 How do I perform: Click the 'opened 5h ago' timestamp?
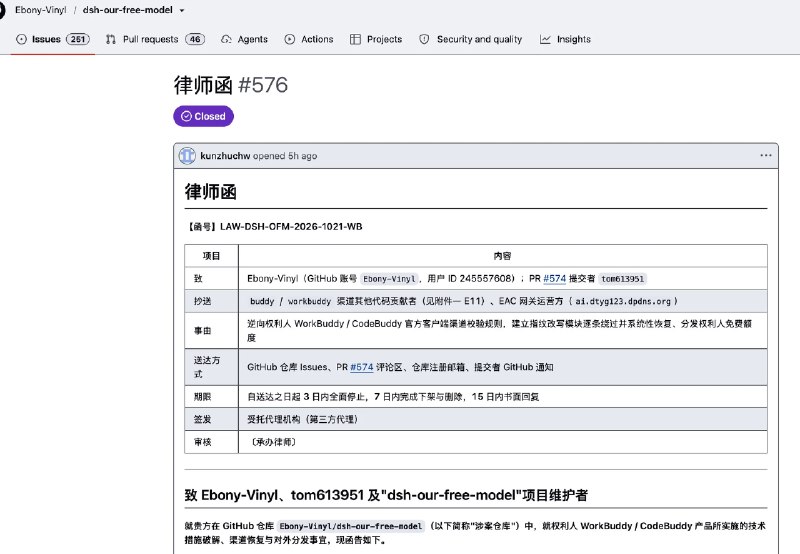point(285,156)
